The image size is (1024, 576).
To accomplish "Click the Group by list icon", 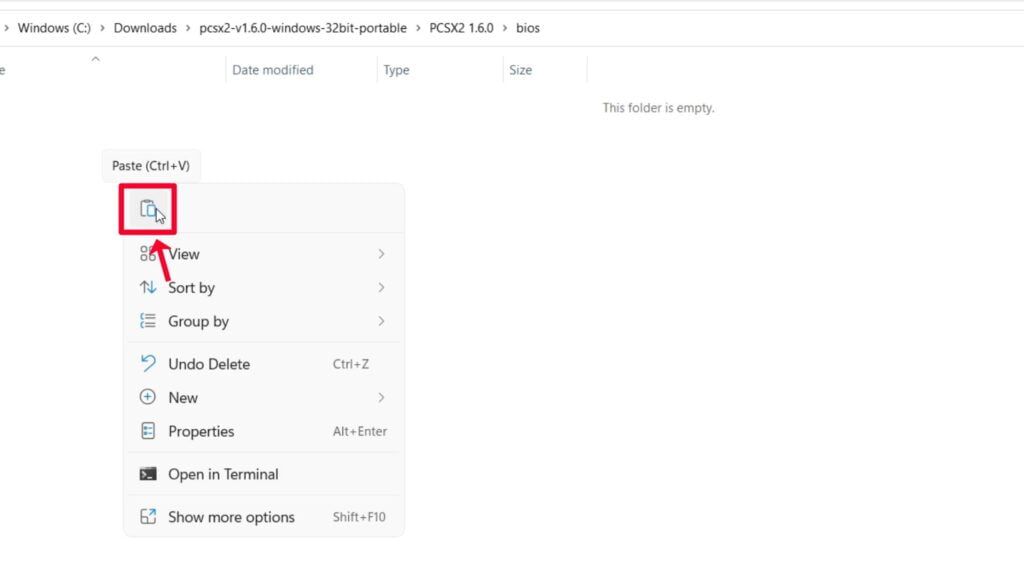I will (148, 321).
